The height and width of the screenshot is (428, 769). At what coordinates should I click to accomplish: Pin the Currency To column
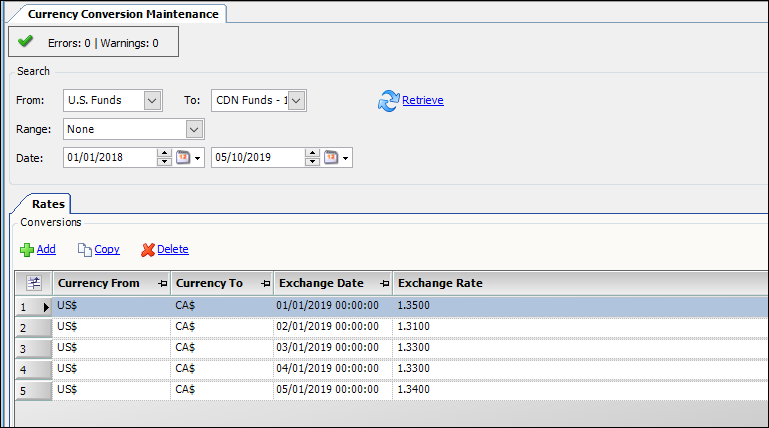[x=265, y=284]
